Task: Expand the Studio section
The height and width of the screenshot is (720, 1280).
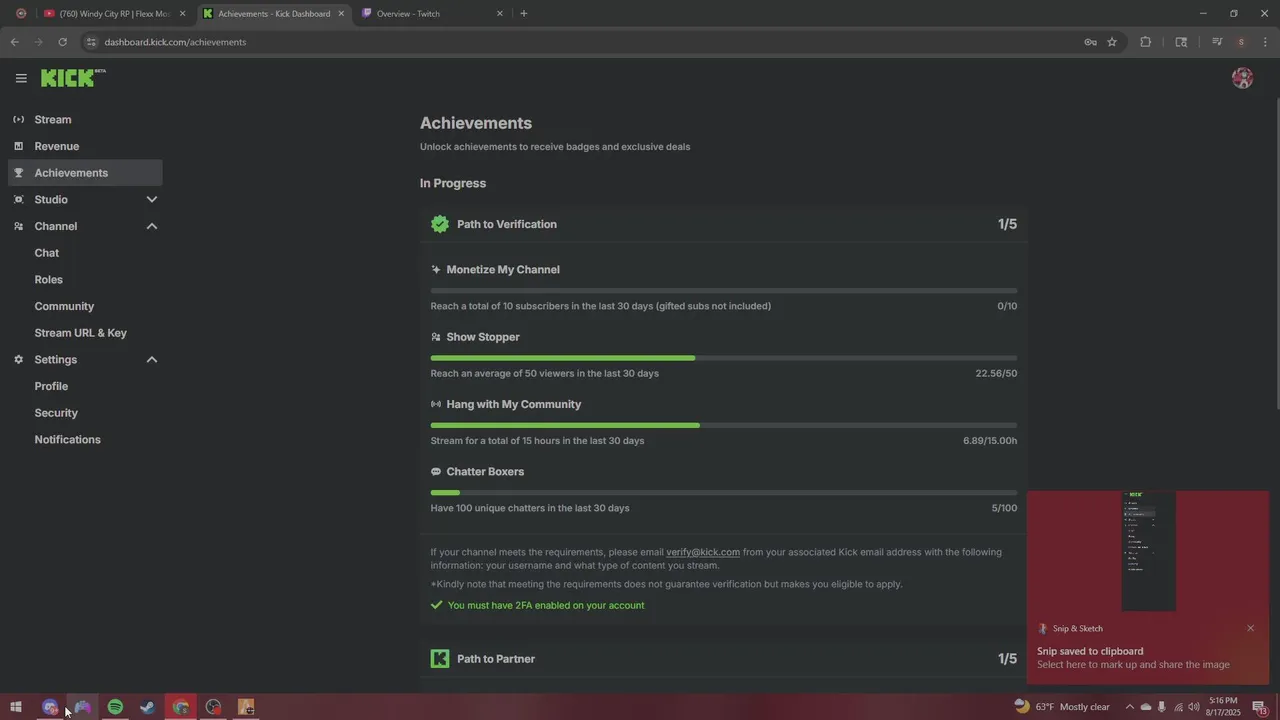Action: [x=152, y=200]
